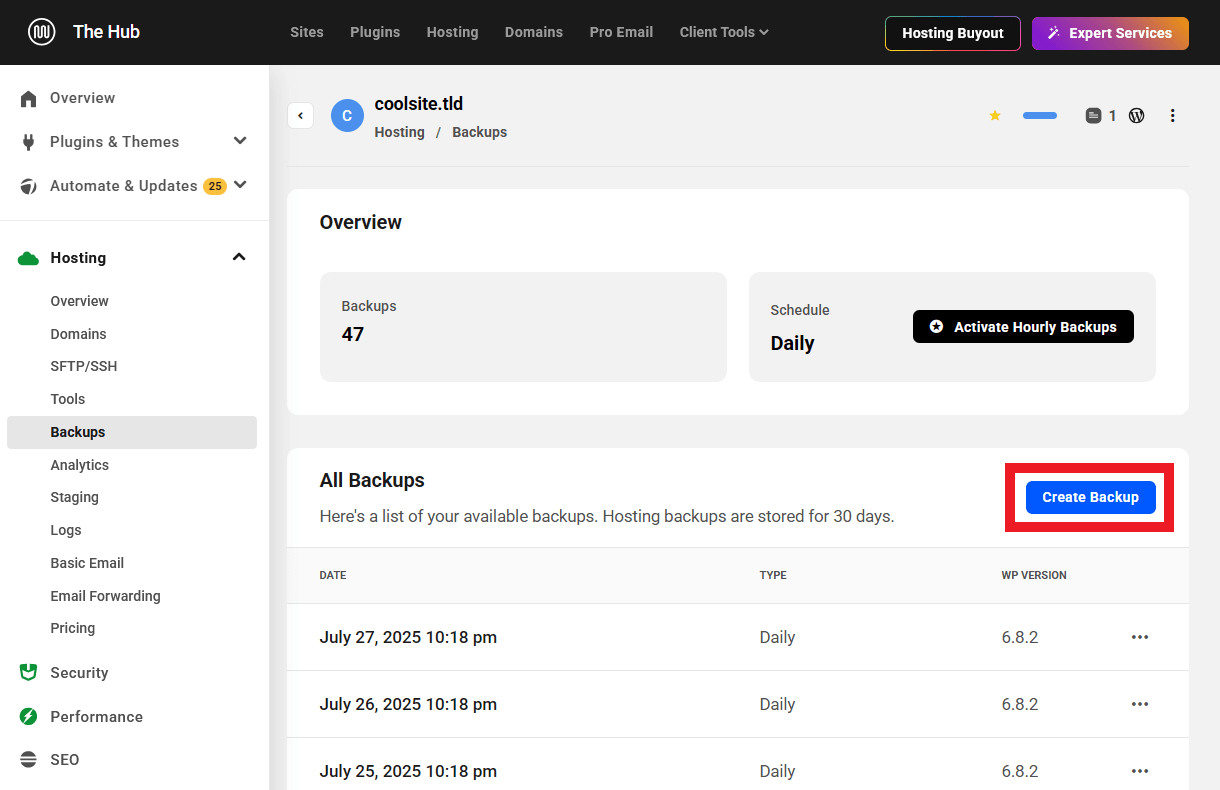Expand the Plugins & Themes section
1220x790 pixels.
point(239,141)
